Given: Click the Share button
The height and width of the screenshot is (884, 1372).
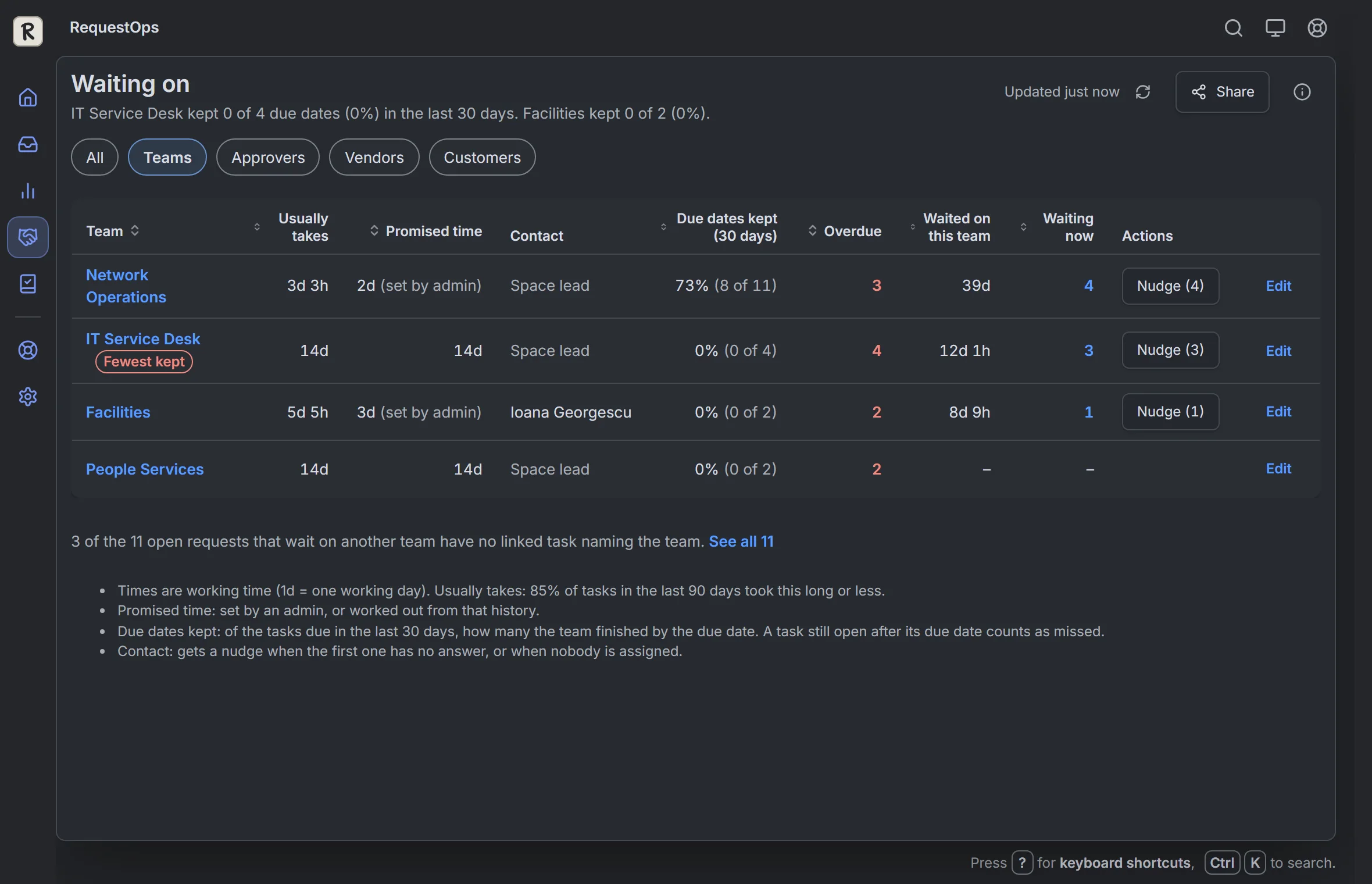Looking at the screenshot, I should 1222,92.
